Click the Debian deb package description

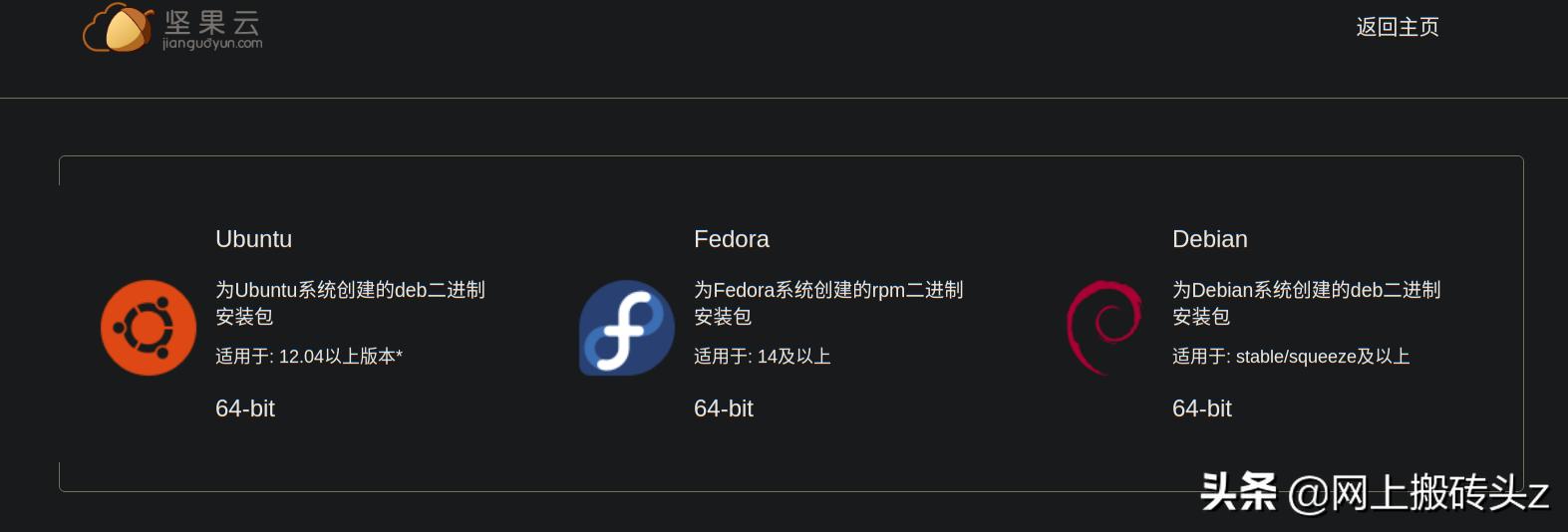point(1306,303)
